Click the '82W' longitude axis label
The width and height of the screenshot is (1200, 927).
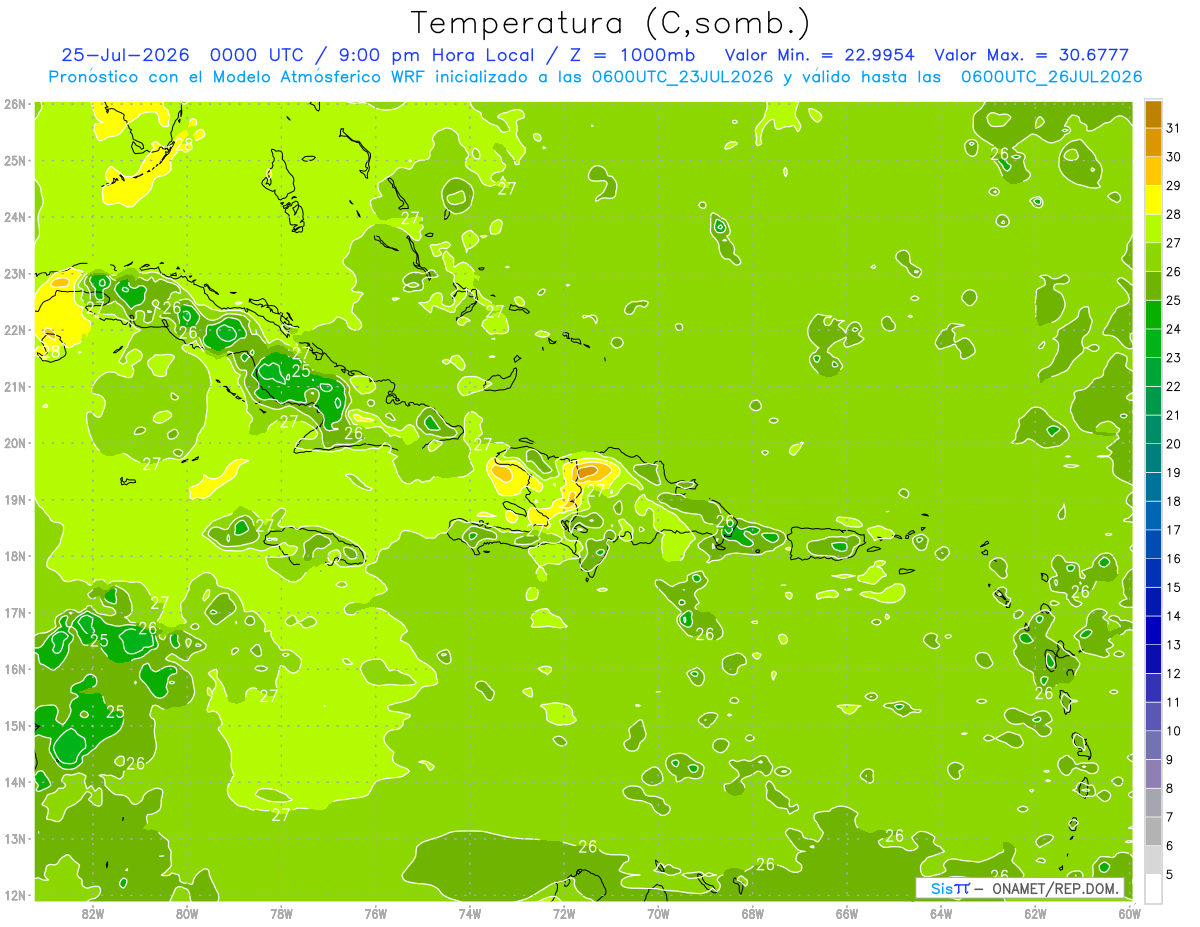pyautogui.click(x=93, y=914)
